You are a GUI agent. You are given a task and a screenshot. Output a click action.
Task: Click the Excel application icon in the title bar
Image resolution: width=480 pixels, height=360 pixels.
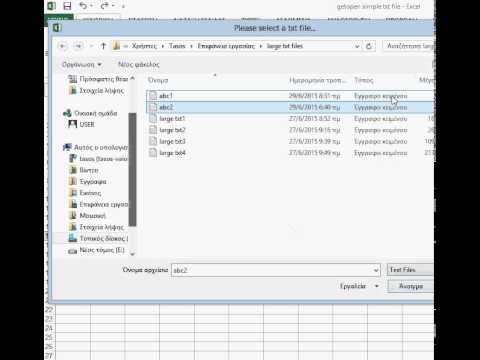(x=51, y=6)
